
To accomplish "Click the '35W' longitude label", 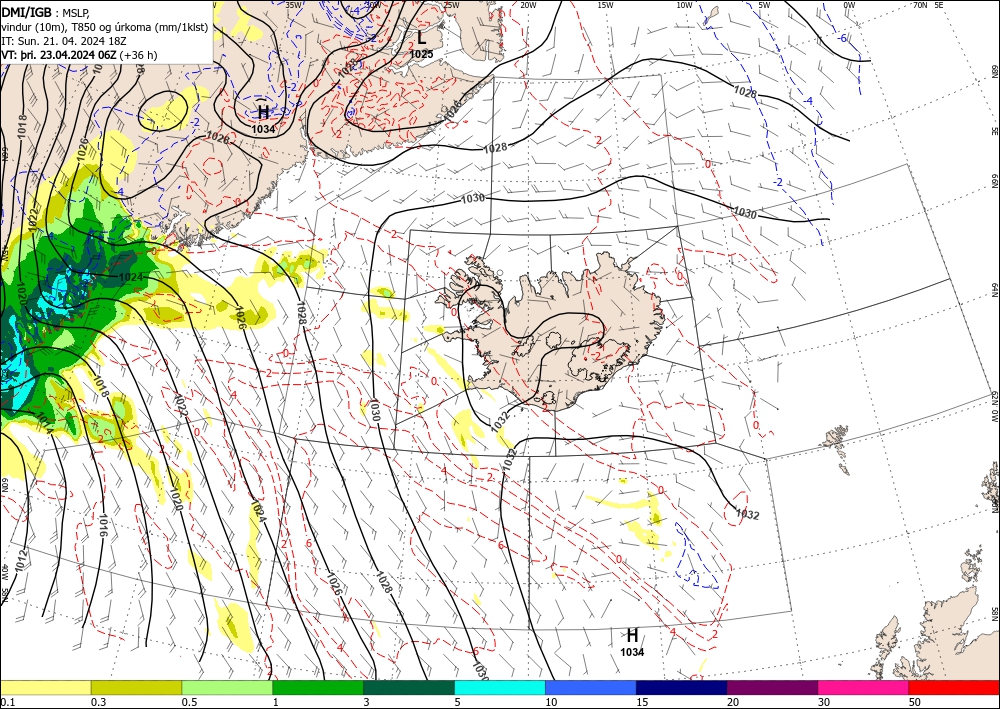I will tap(293, 5).
